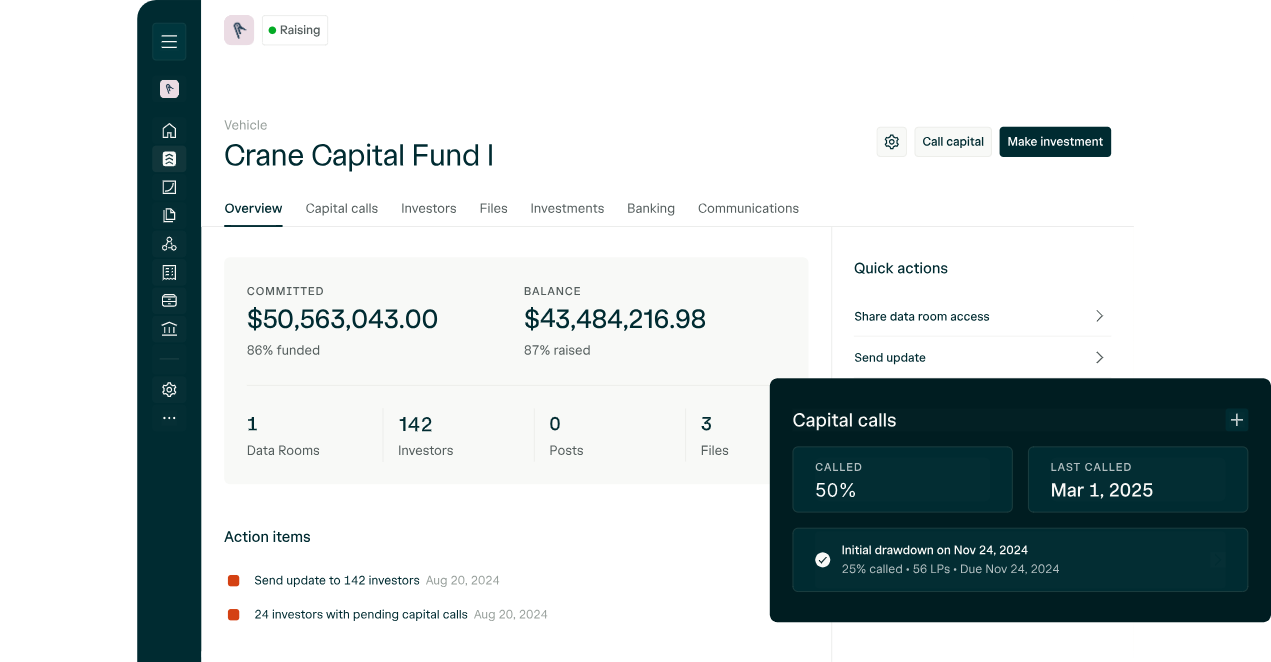
Task: Add a capital call with plus icon
Action: click(1237, 420)
